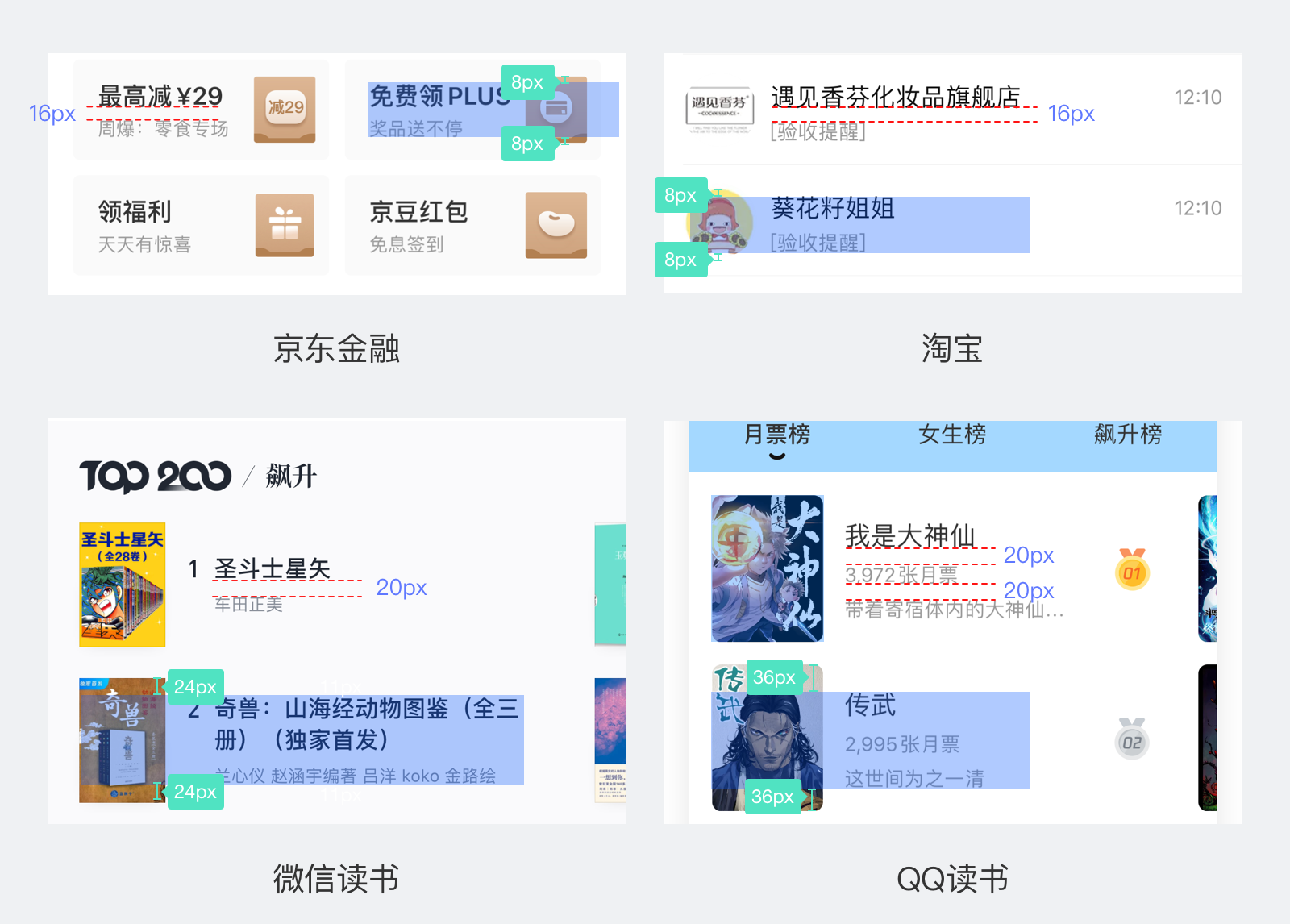Click the 减29 coupon icon

click(x=285, y=110)
